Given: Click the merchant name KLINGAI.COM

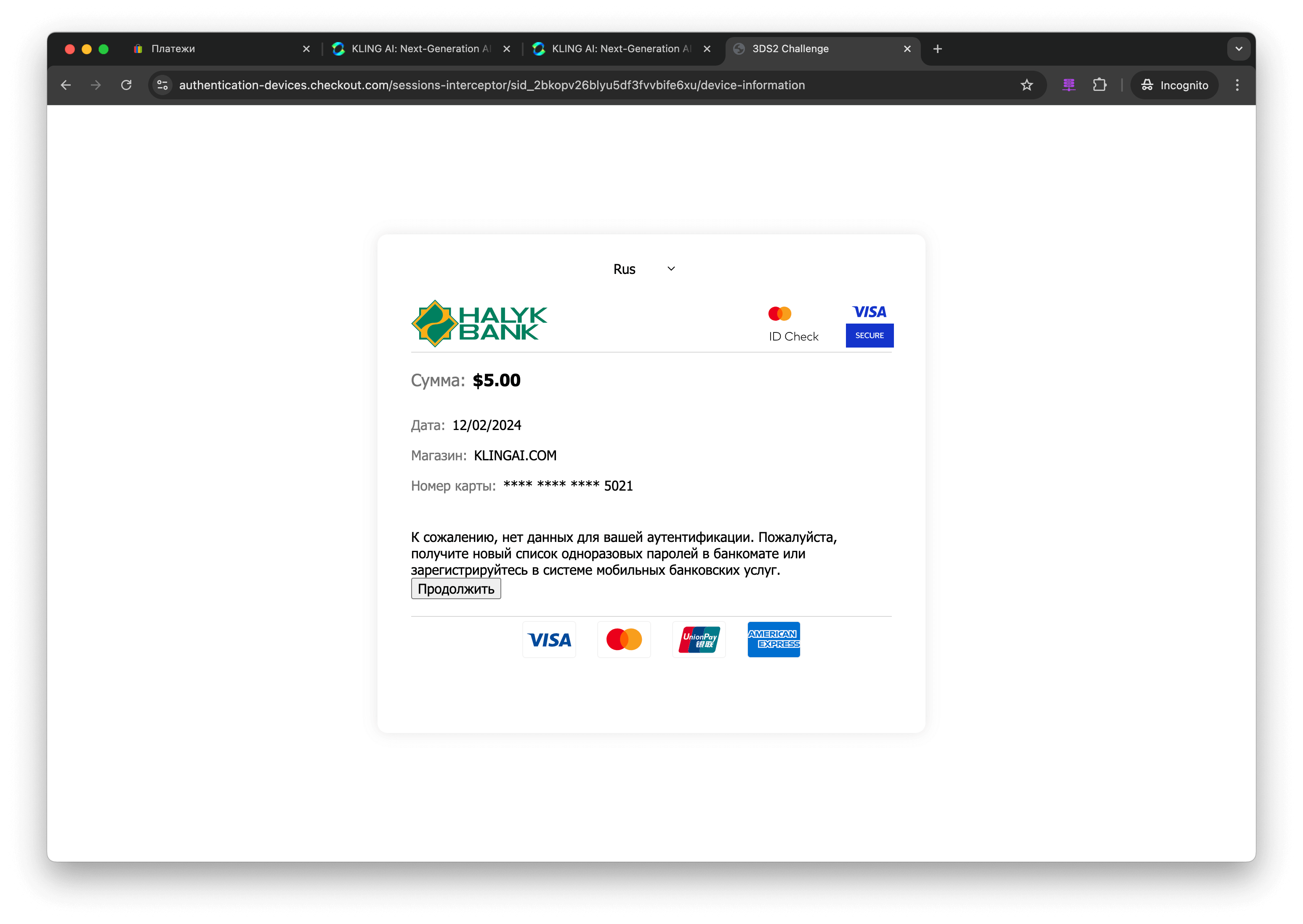Looking at the screenshot, I should coord(515,456).
